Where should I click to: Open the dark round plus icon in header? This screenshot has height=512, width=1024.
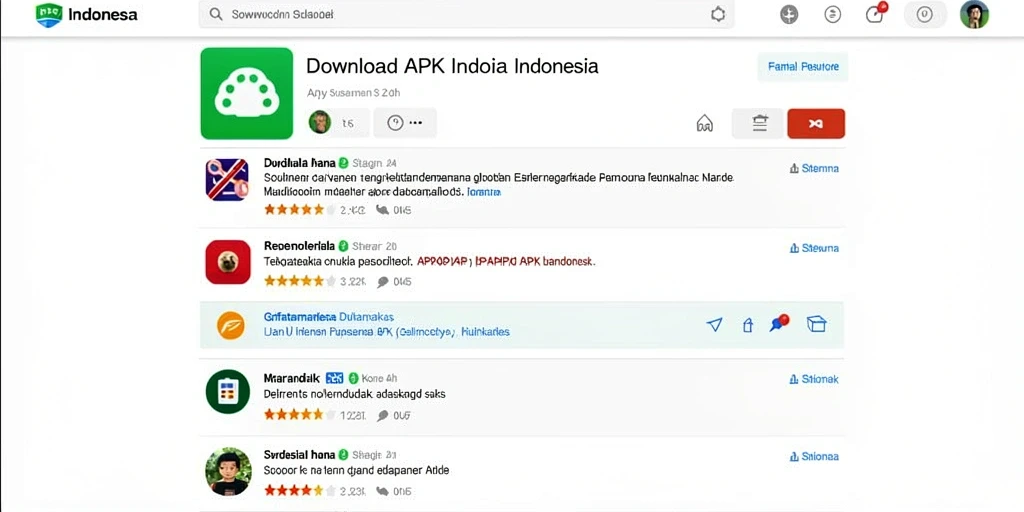click(789, 14)
